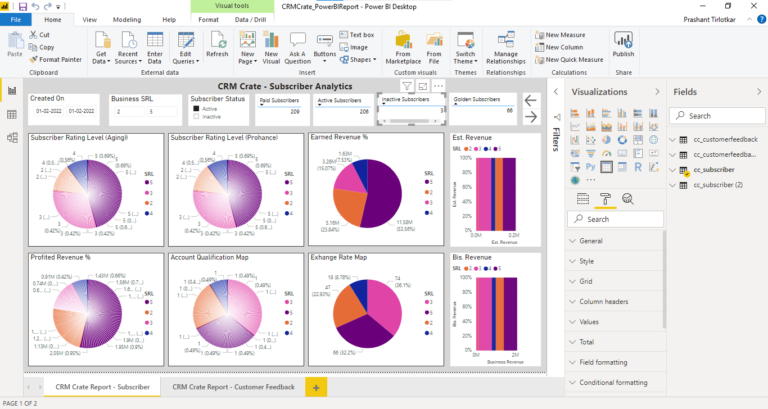Tick the Active subscriber status checkbox
The width and height of the screenshot is (768, 409).
pyautogui.click(x=196, y=109)
